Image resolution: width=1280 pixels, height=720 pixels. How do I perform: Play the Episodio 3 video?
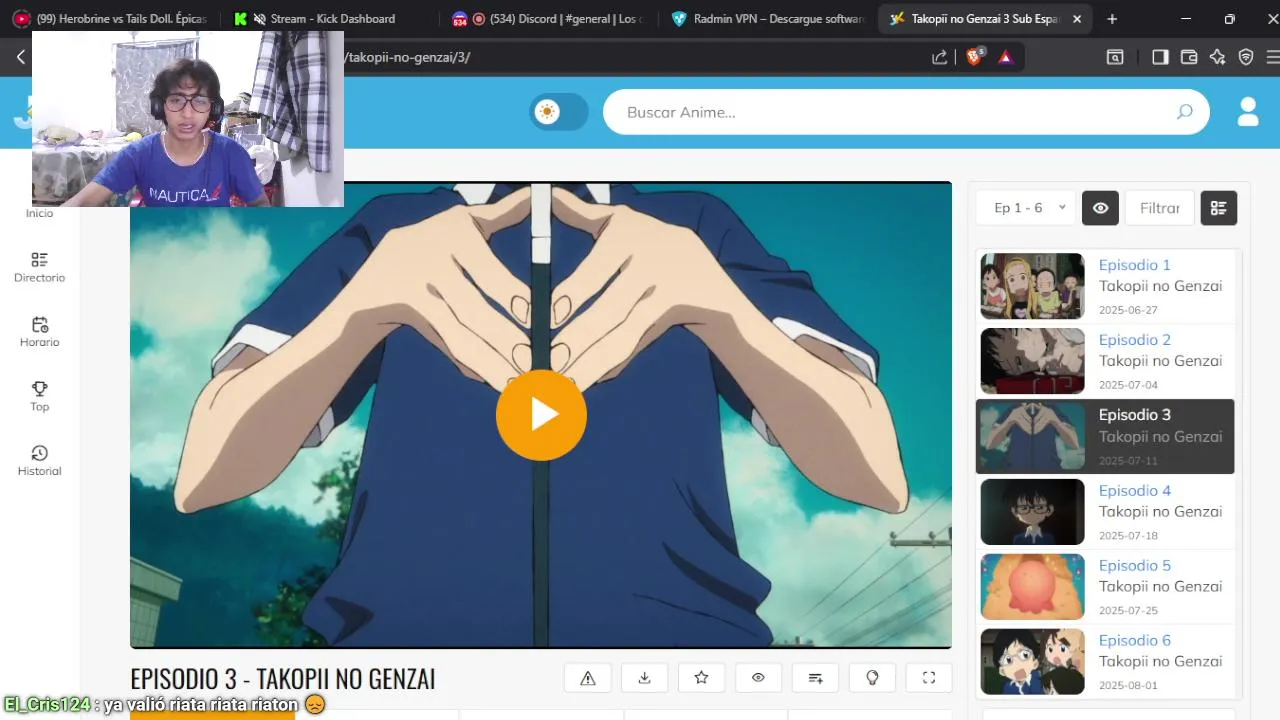541,414
